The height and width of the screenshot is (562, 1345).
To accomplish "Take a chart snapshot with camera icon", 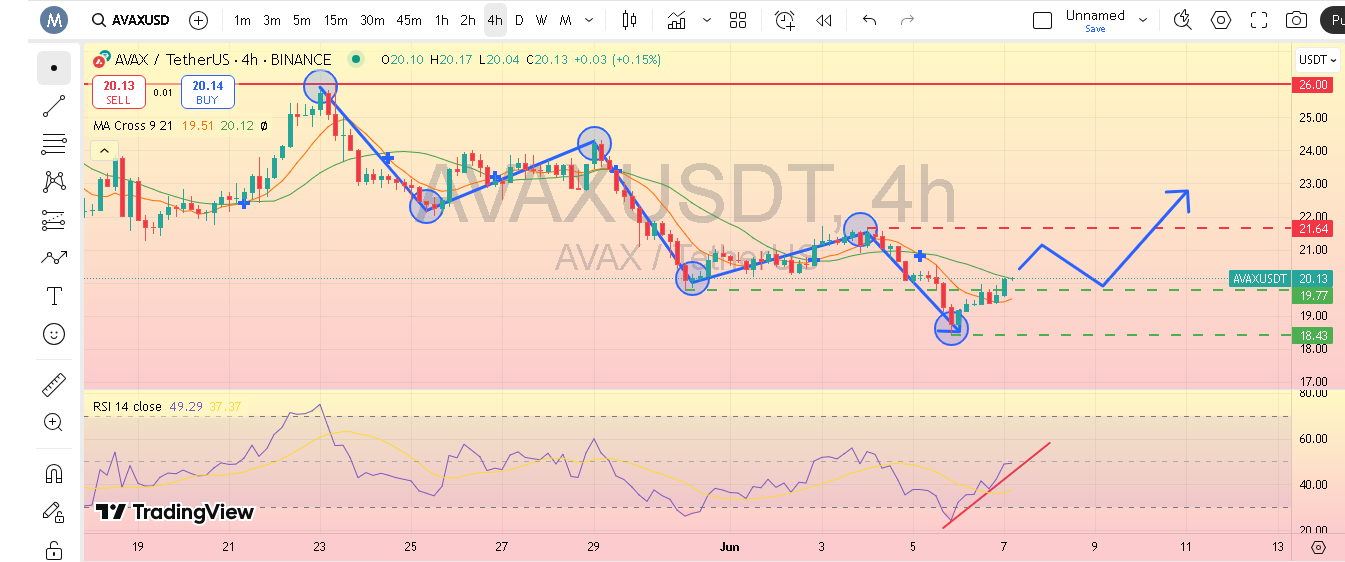I will [1296, 20].
